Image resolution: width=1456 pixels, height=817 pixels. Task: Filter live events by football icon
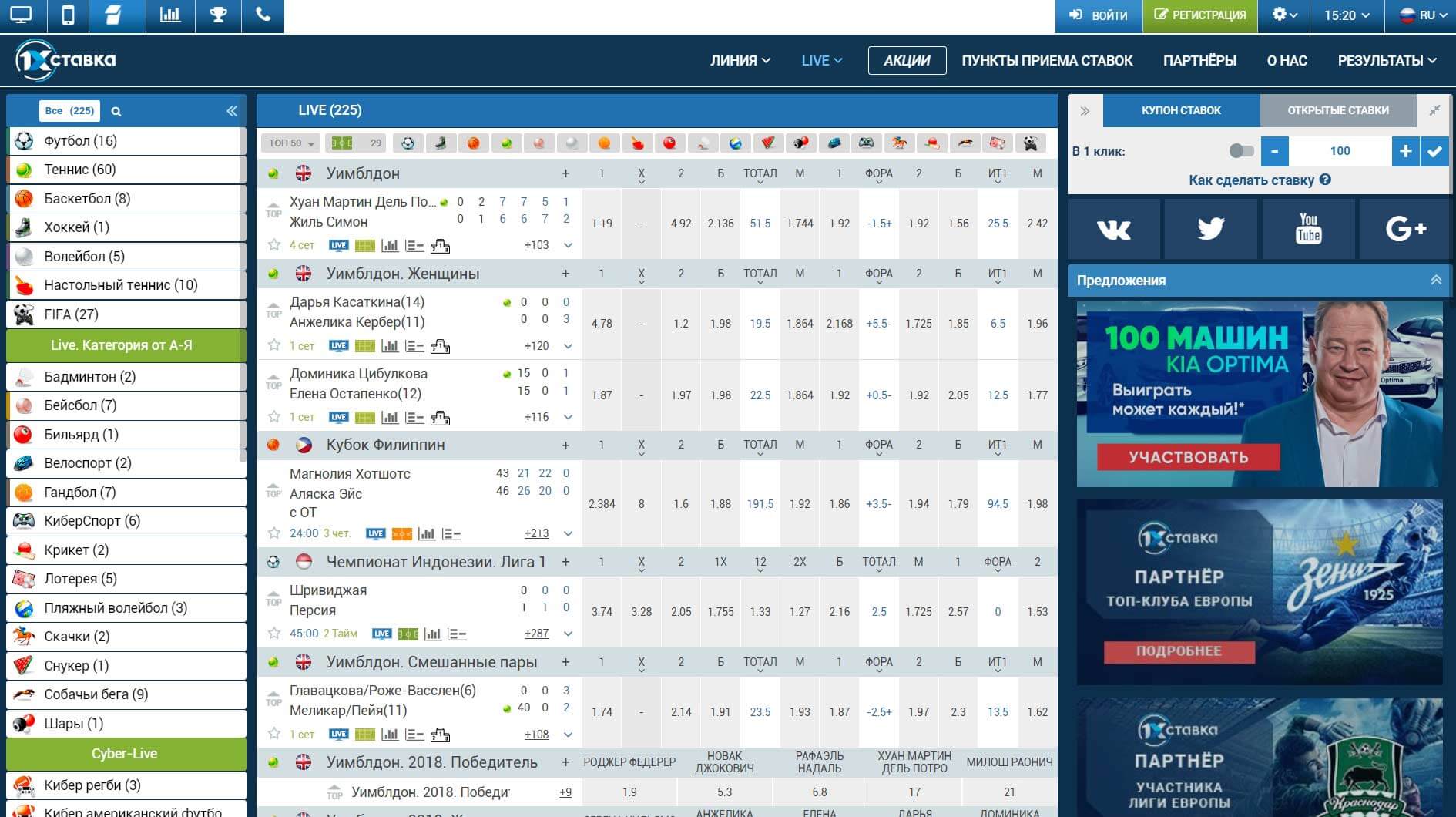pos(408,143)
